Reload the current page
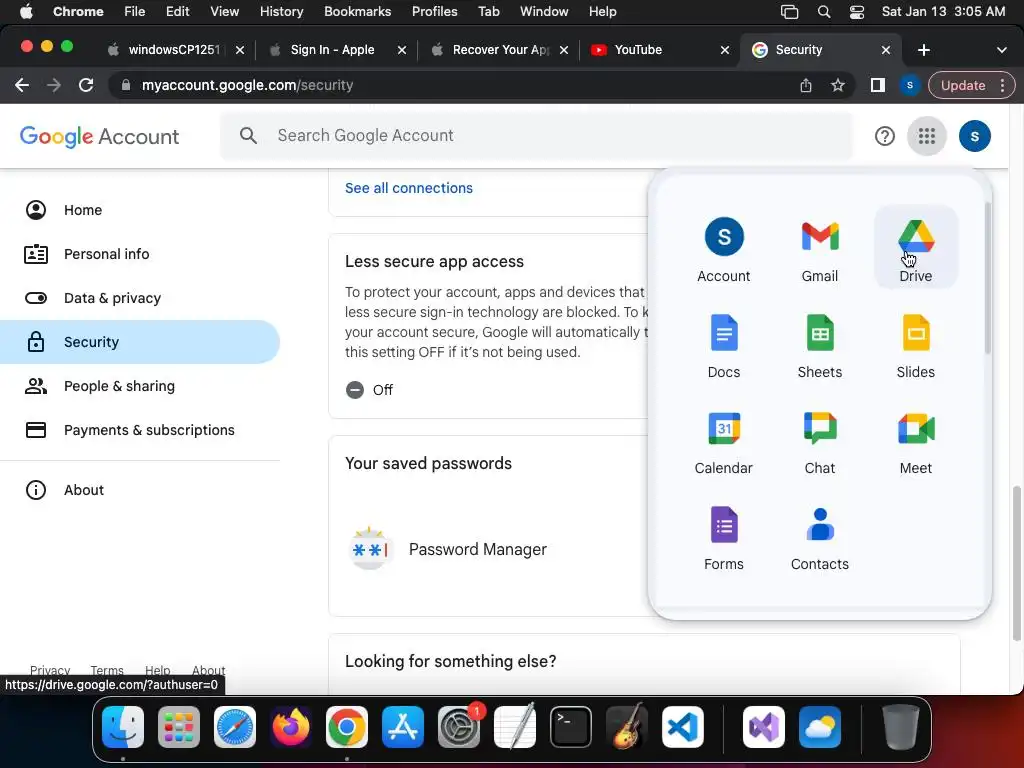The height and width of the screenshot is (768, 1024). click(86, 85)
